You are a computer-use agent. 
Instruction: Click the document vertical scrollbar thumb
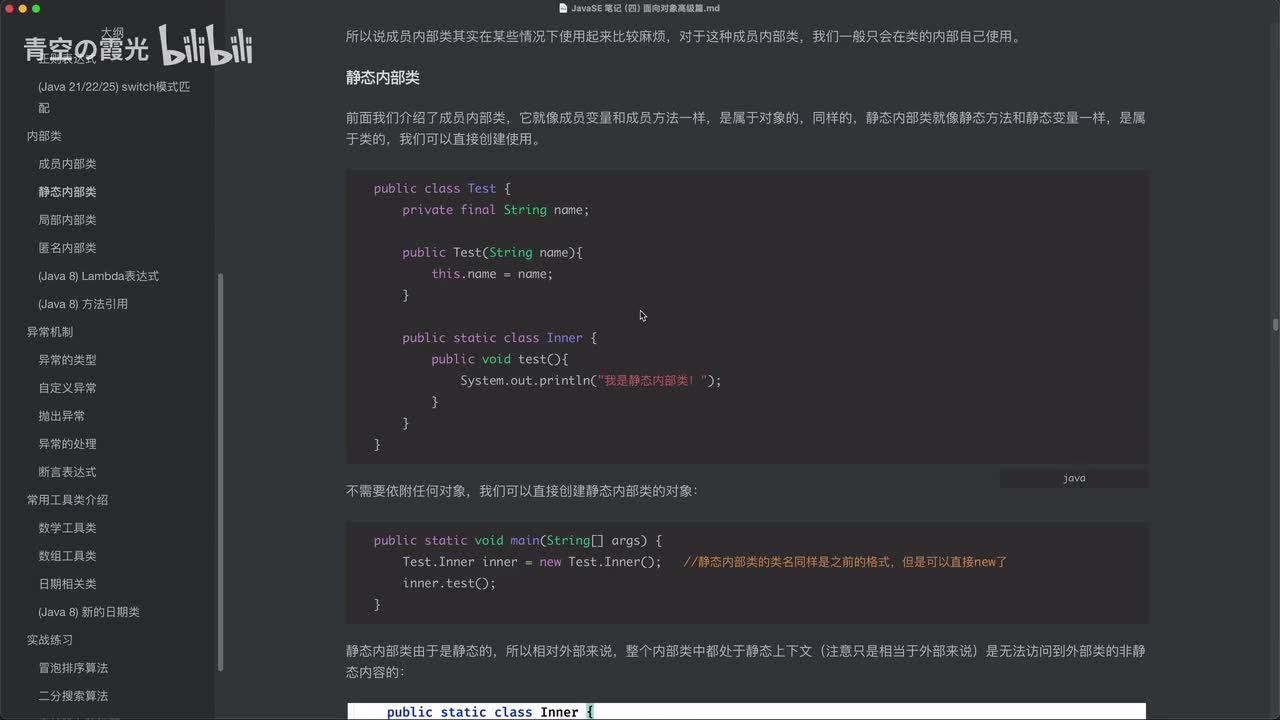(1275, 325)
